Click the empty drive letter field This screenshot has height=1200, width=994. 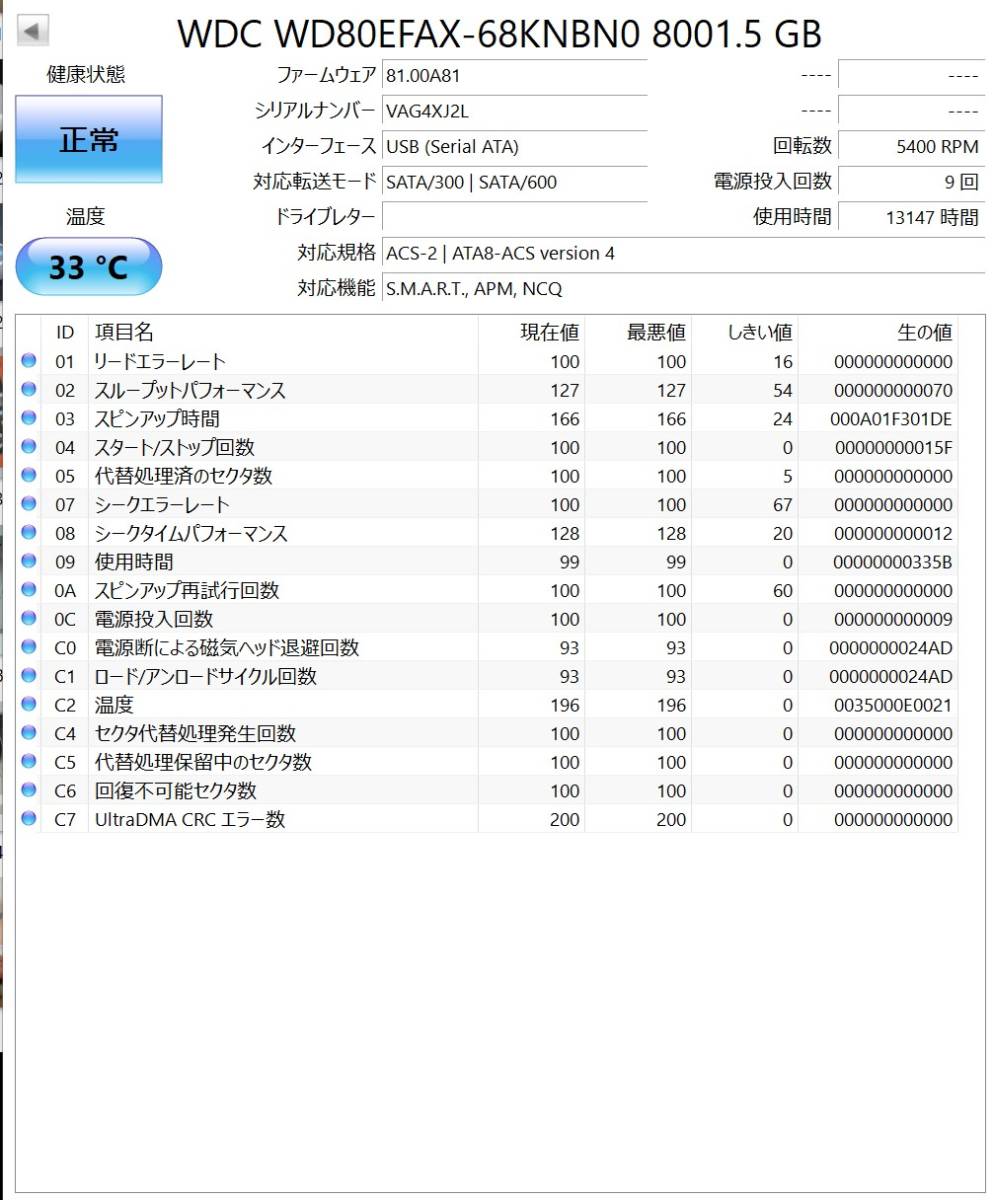point(514,217)
